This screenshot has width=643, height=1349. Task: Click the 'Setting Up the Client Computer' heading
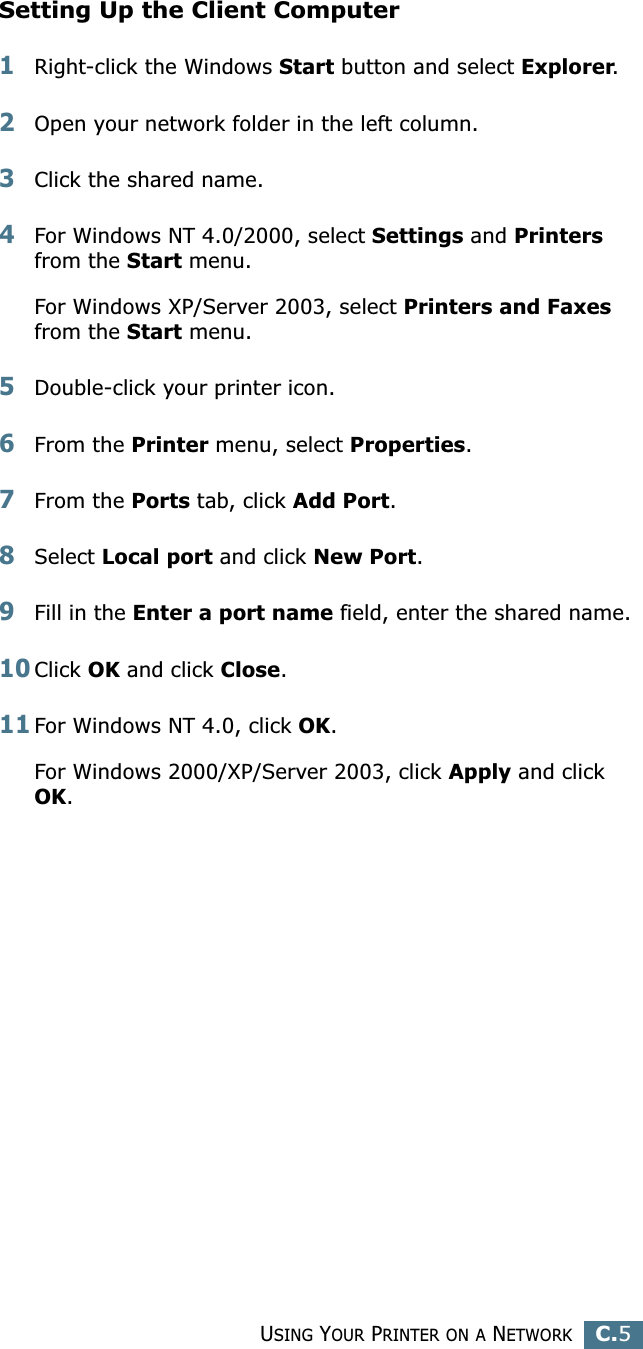click(x=200, y=12)
